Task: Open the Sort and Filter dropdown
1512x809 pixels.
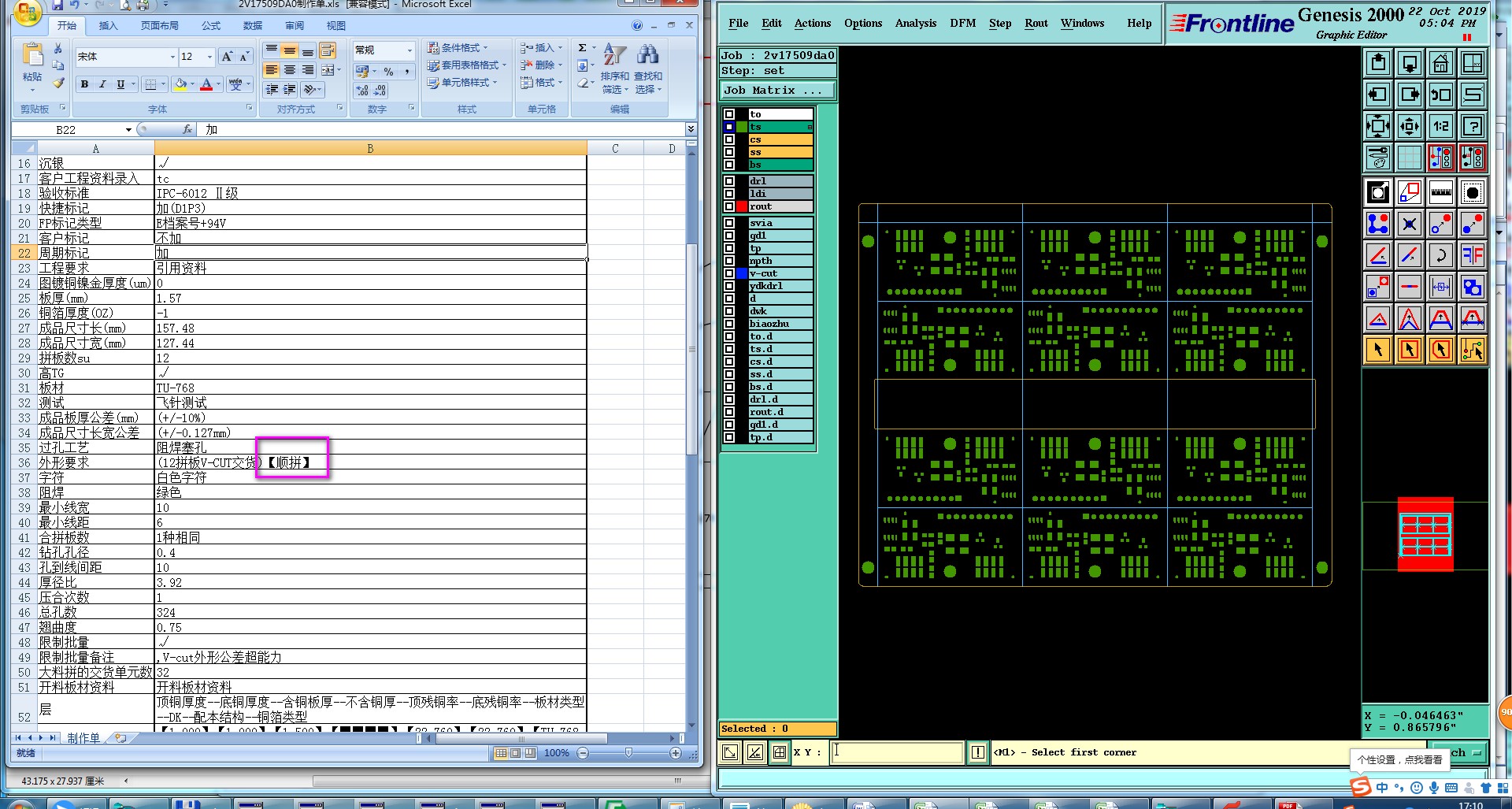Action: (x=614, y=71)
